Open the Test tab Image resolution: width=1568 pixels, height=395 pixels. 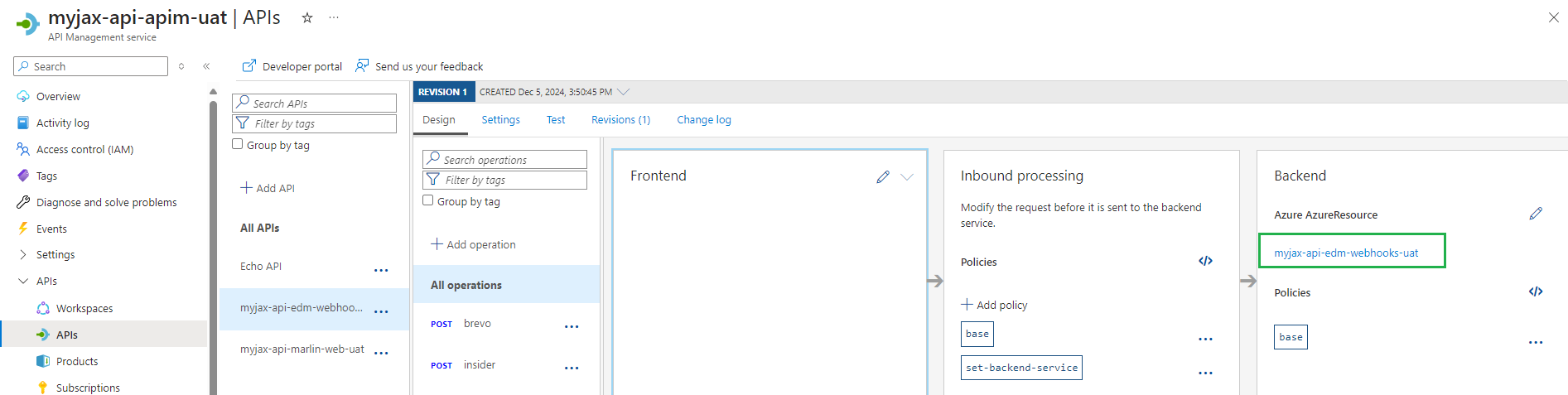pyautogui.click(x=556, y=119)
